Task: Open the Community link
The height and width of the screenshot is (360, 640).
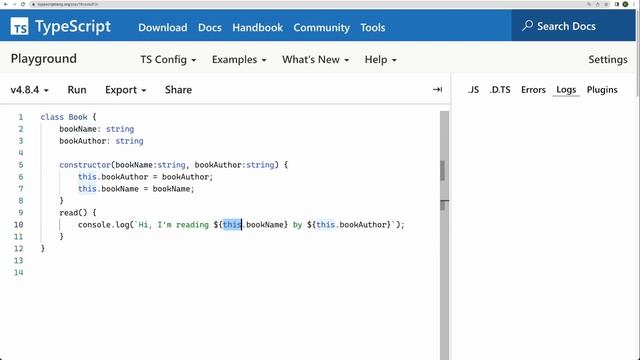Action: tap(321, 27)
